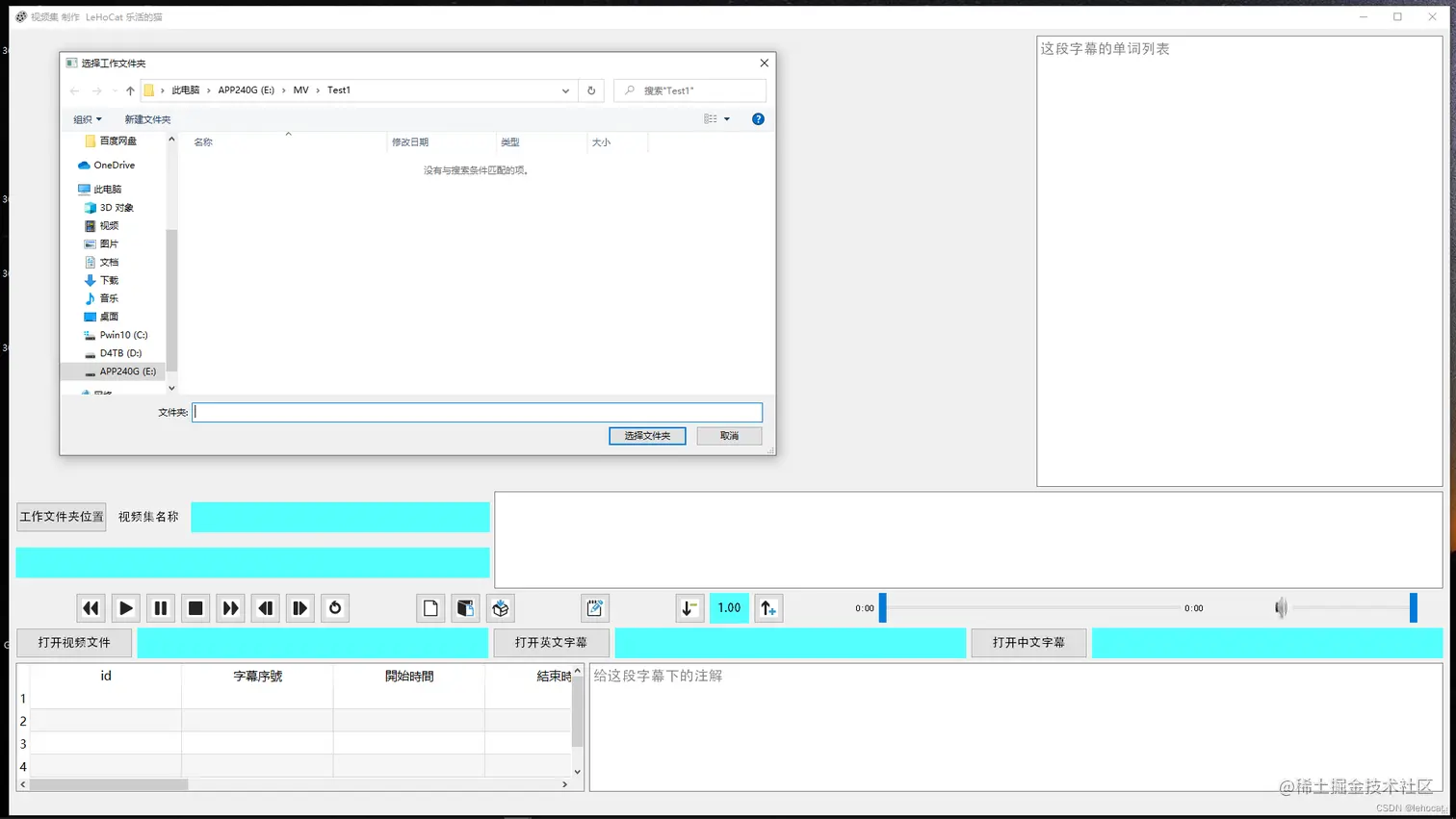
Task: Click the video progress slider handle
Action: (882, 608)
